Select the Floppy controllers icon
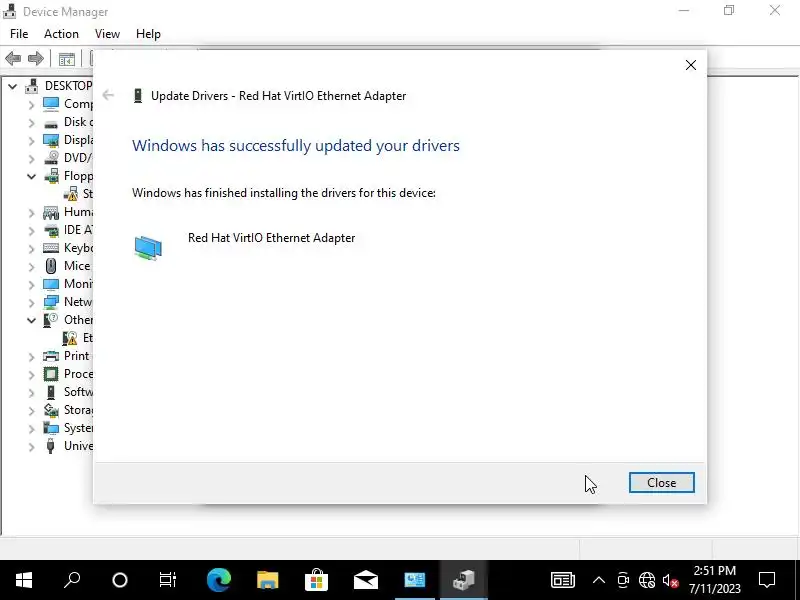The height and width of the screenshot is (600, 800). tap(51, 176)
